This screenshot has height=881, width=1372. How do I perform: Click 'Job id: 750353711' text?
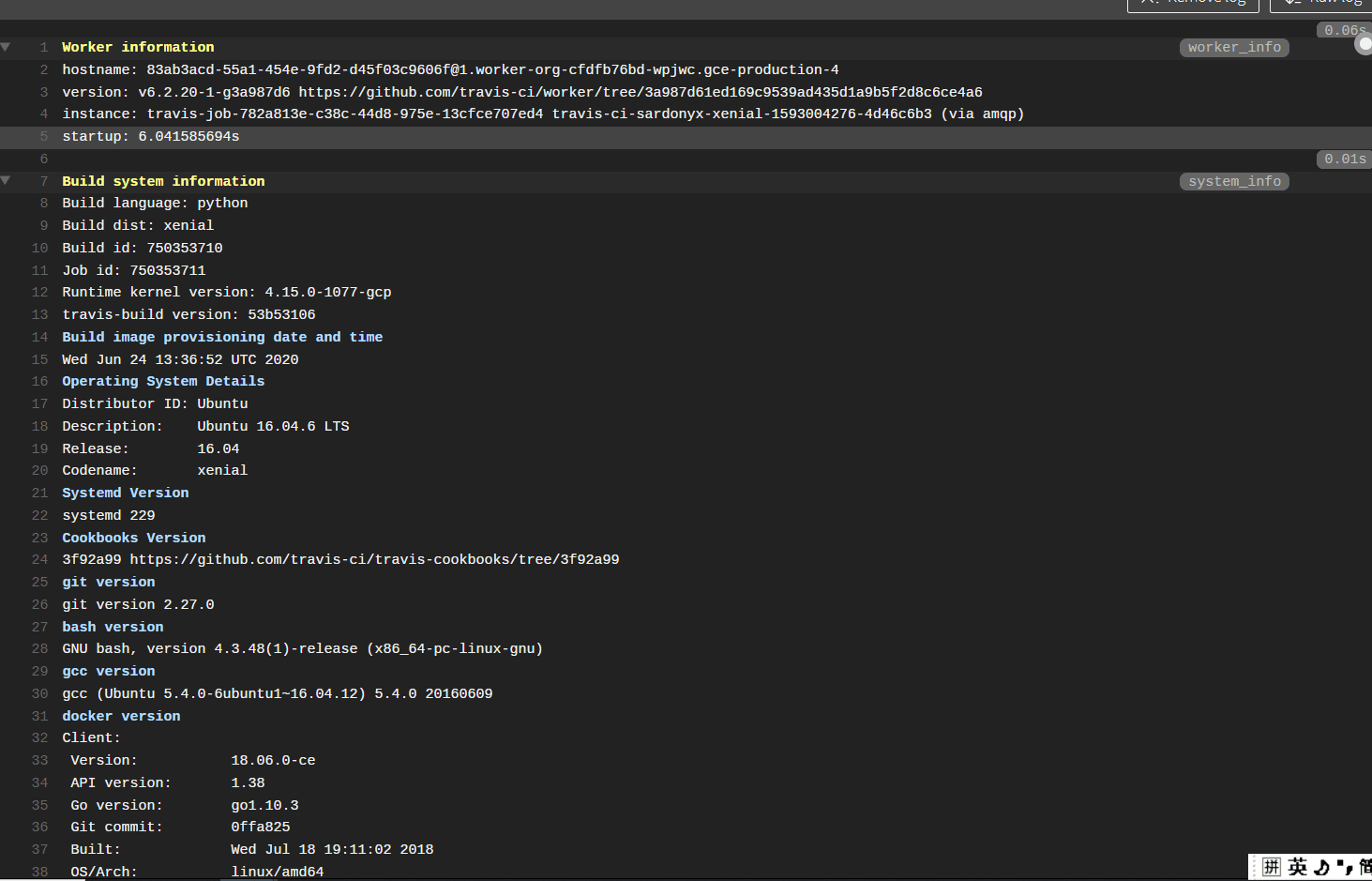click(134, 271)
